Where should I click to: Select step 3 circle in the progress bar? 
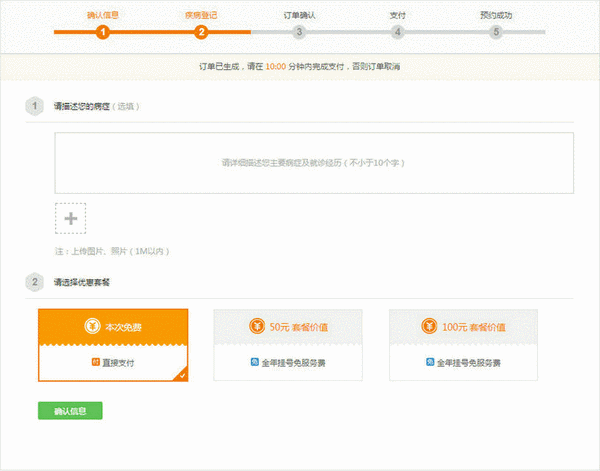[x=299, y=32]
